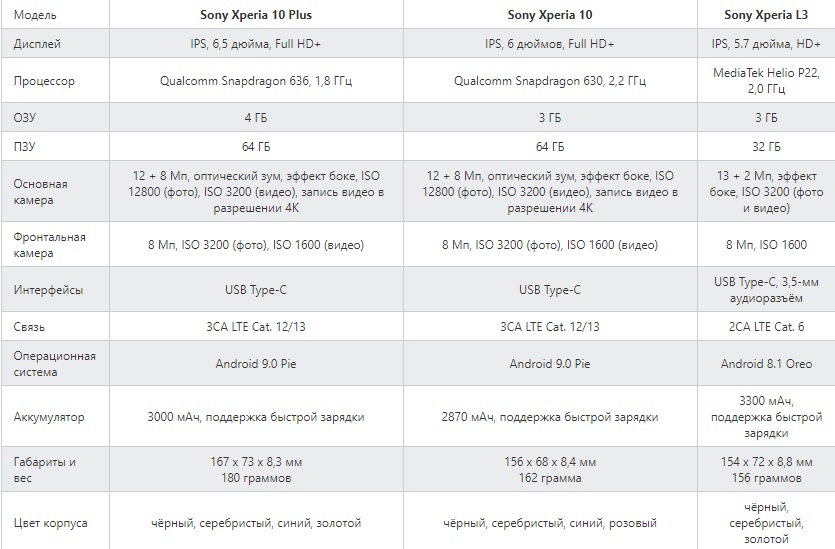
Task: Select the ОЗУ row label
Action: (27, 118)
